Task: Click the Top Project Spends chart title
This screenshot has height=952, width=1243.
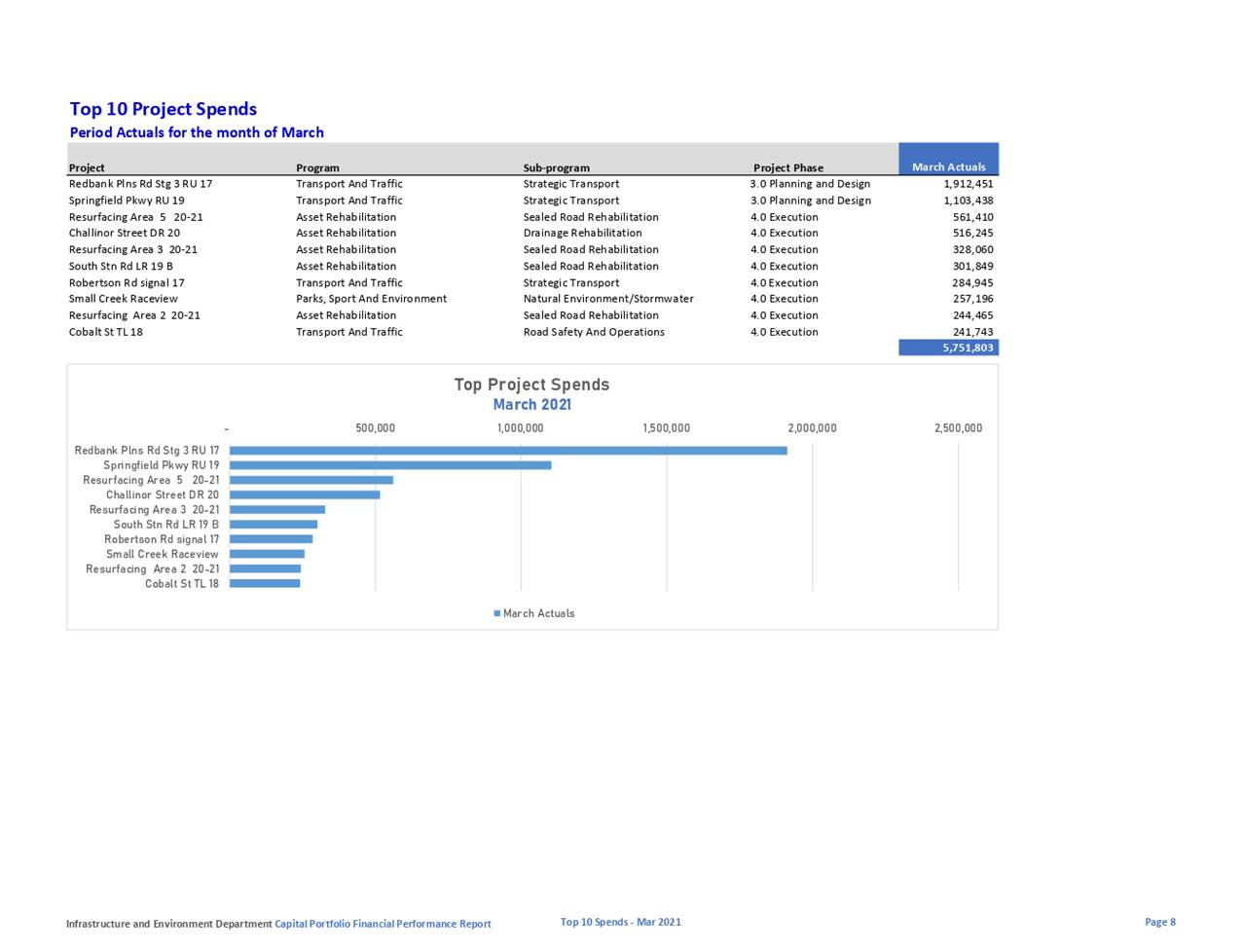Action: tap(531, 384)
